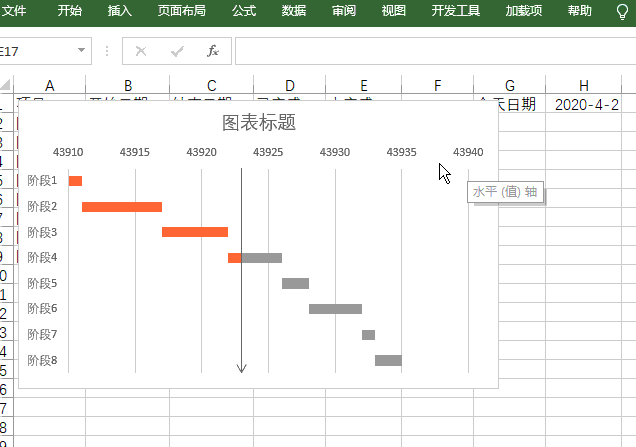Select the chart title 图表标题

coord(259,122)
